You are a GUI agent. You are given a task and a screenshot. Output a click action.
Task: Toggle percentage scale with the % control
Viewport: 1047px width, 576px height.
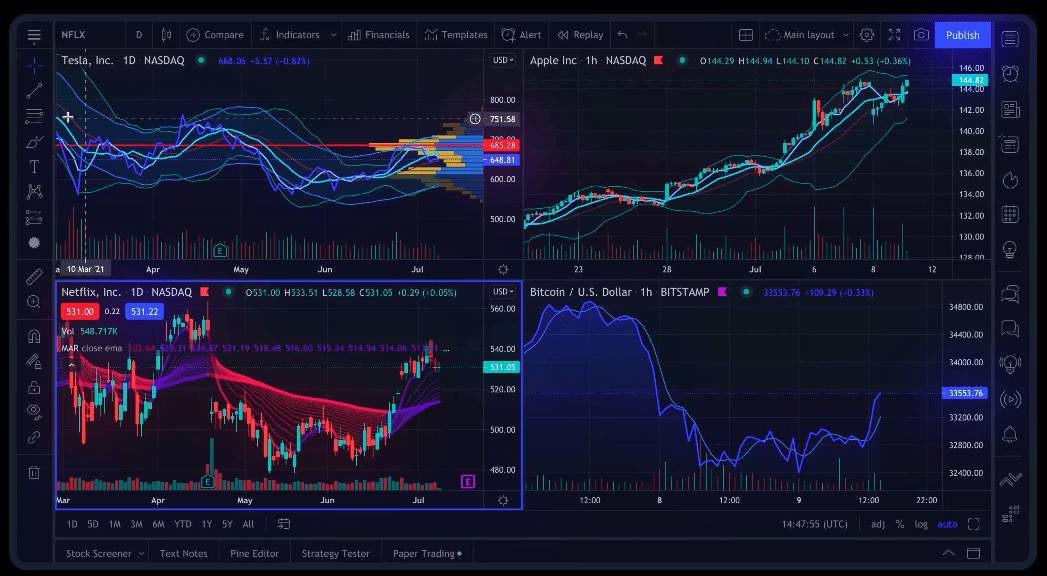tap(899, 523)
